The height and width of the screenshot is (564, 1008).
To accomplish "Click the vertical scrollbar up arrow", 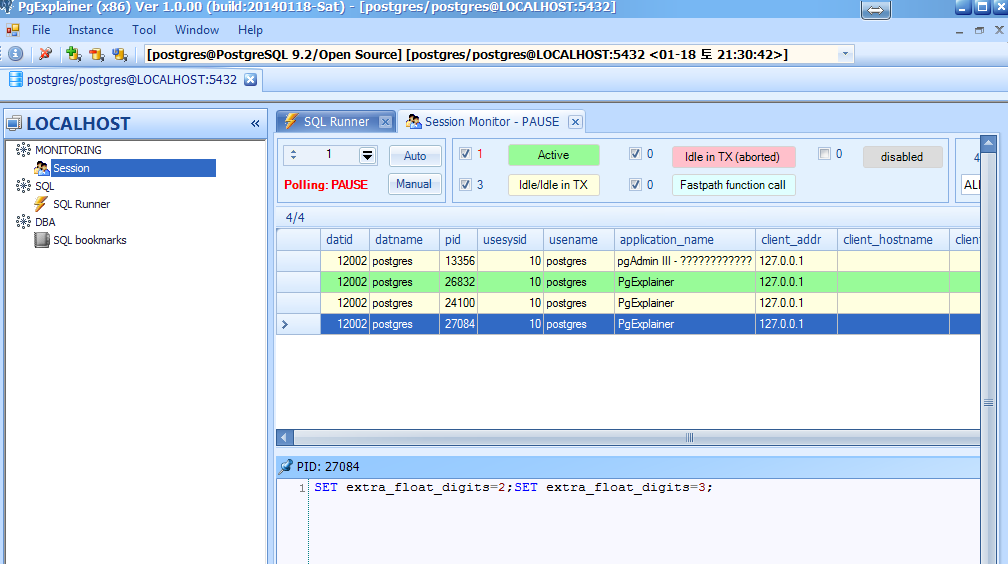I will (x=989, y=142).
